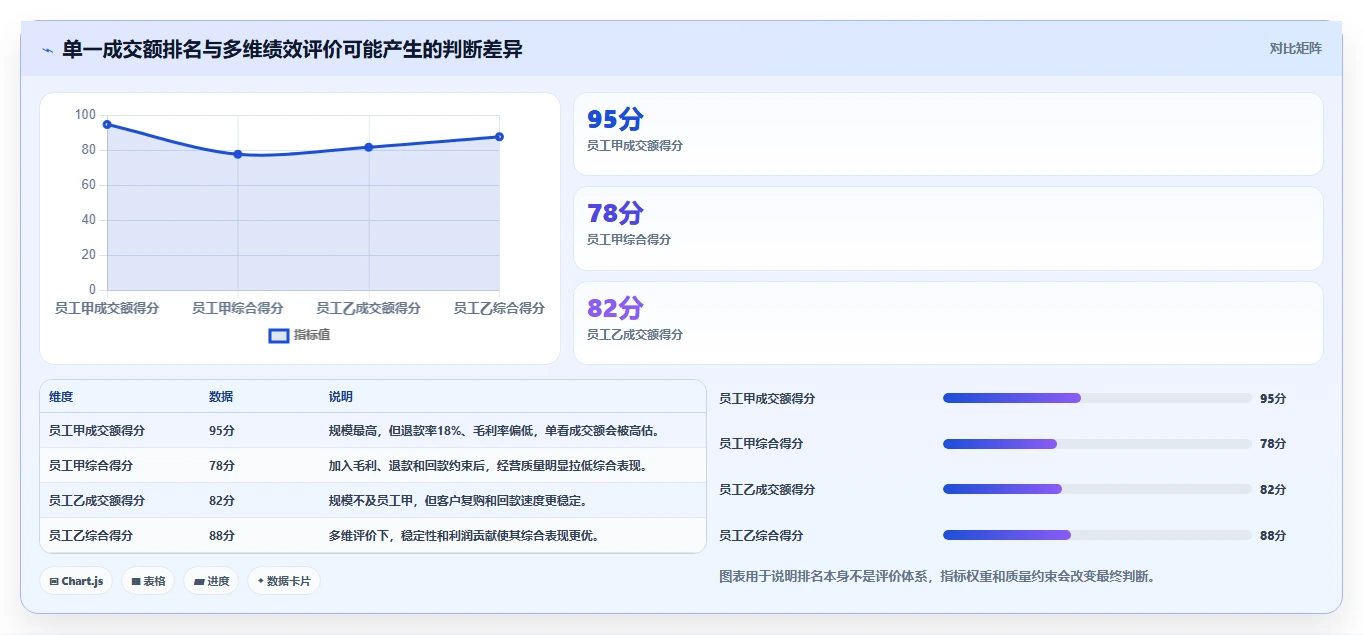
Task: Select the chart data point for 员工甲综合得分
Action: pos(238,154)
